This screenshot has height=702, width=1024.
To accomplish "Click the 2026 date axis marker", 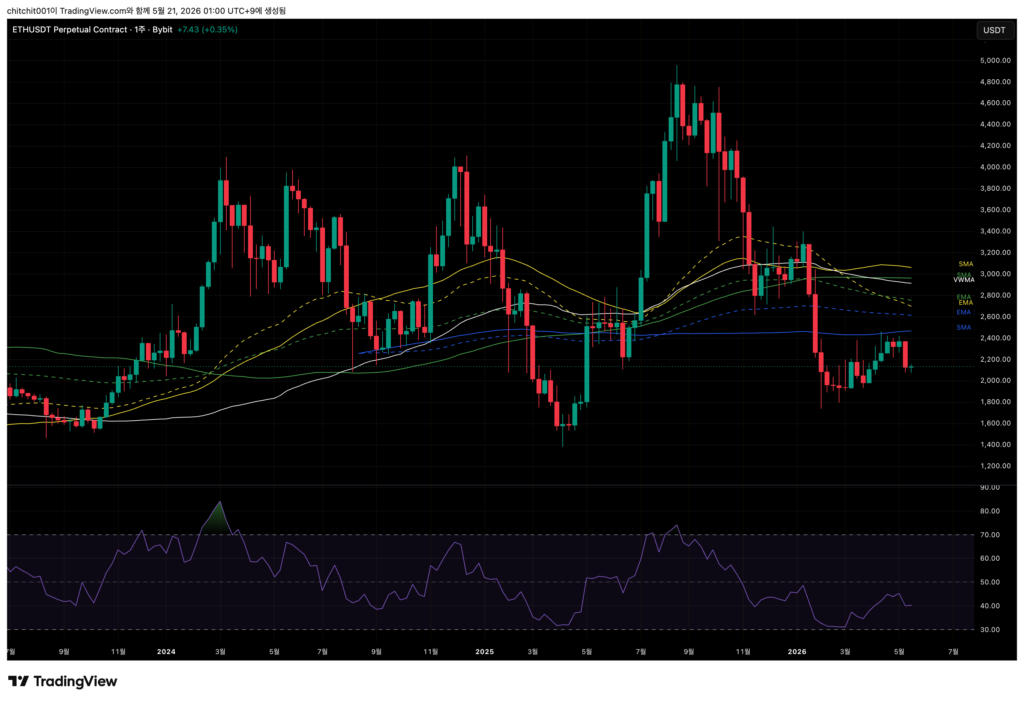I will coord(797,651).
